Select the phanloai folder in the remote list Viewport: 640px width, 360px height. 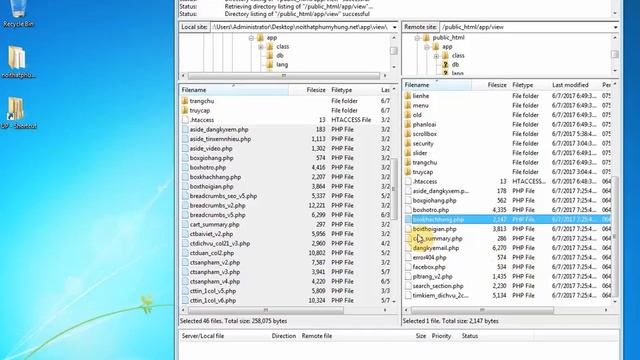(x=424, y=124)
